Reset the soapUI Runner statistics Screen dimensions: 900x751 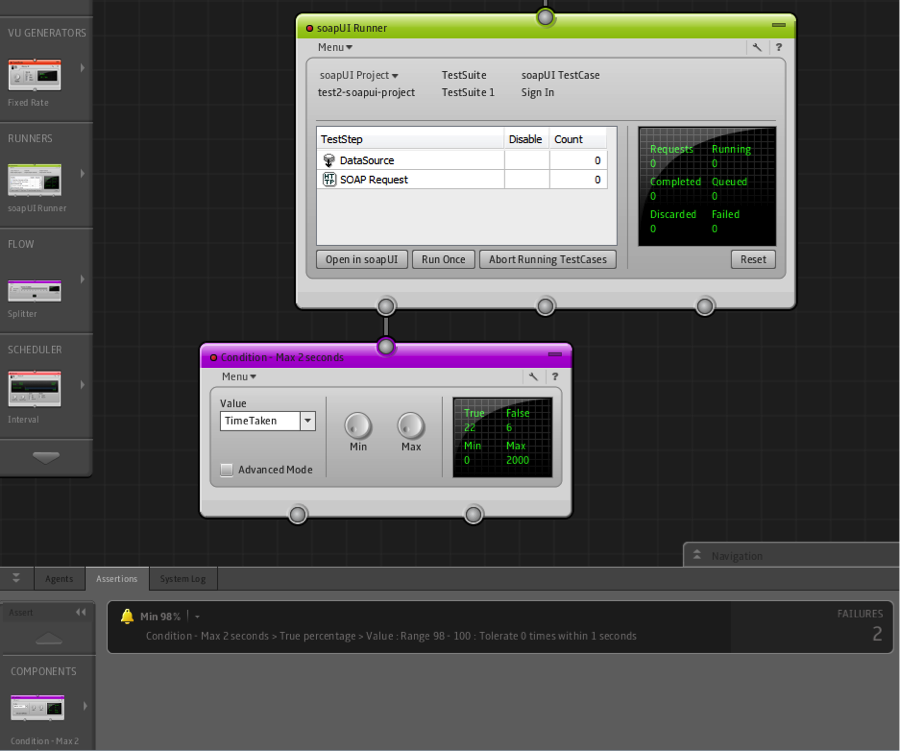(x=753, y=260)
